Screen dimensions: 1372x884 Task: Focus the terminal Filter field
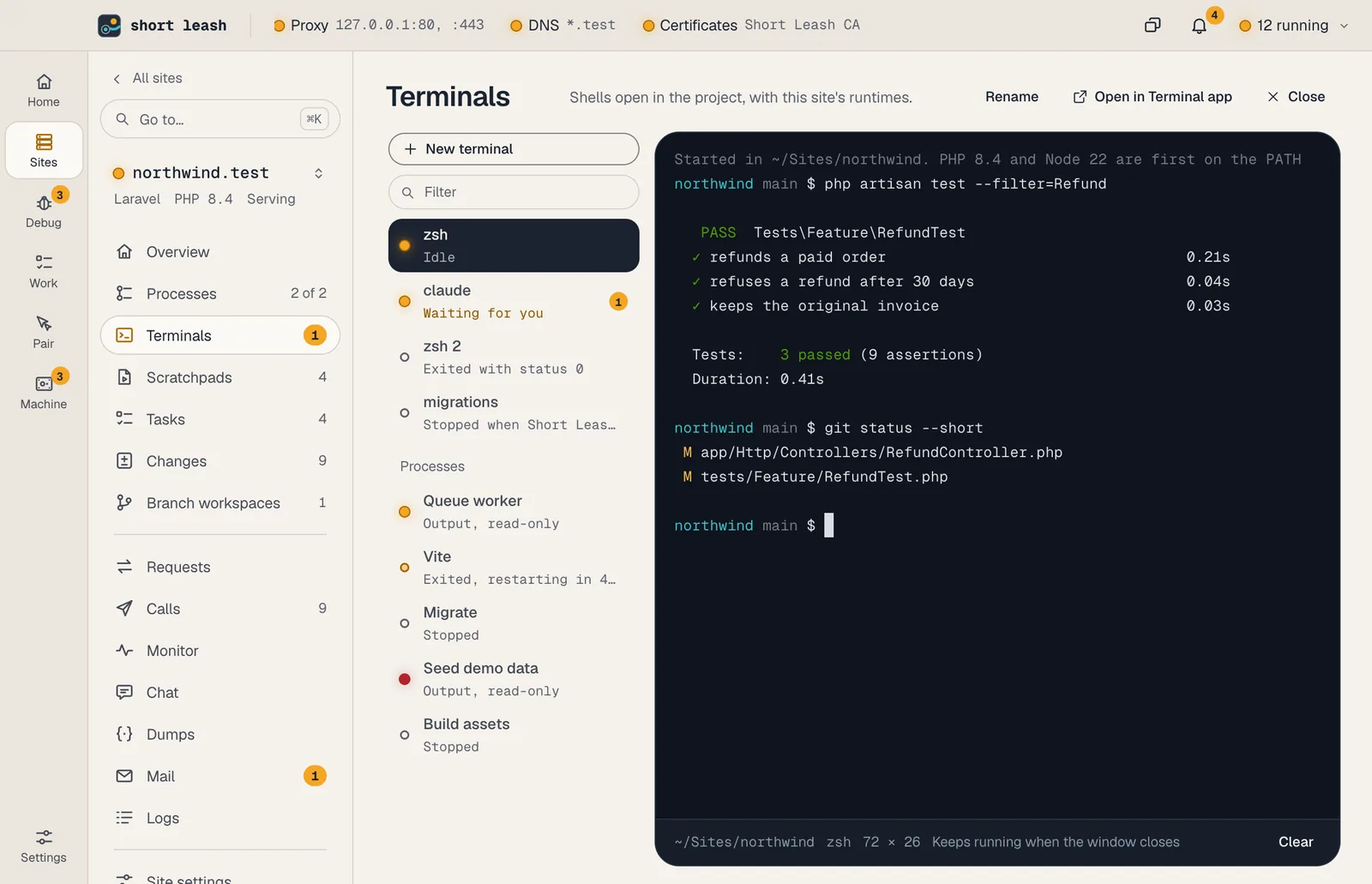[x=514, y=192]
